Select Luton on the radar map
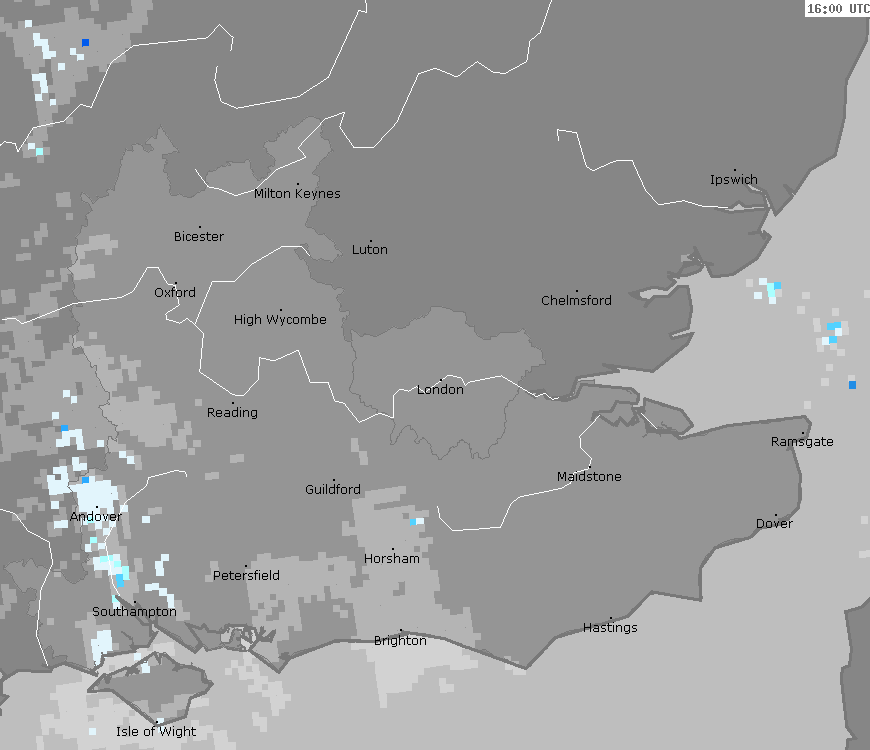 pos(370,249)
